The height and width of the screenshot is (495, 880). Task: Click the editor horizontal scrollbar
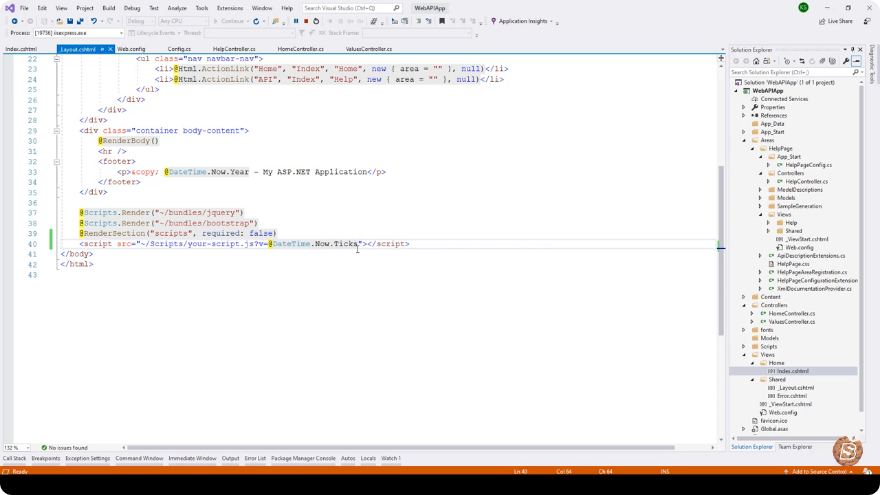coord(401,448)
